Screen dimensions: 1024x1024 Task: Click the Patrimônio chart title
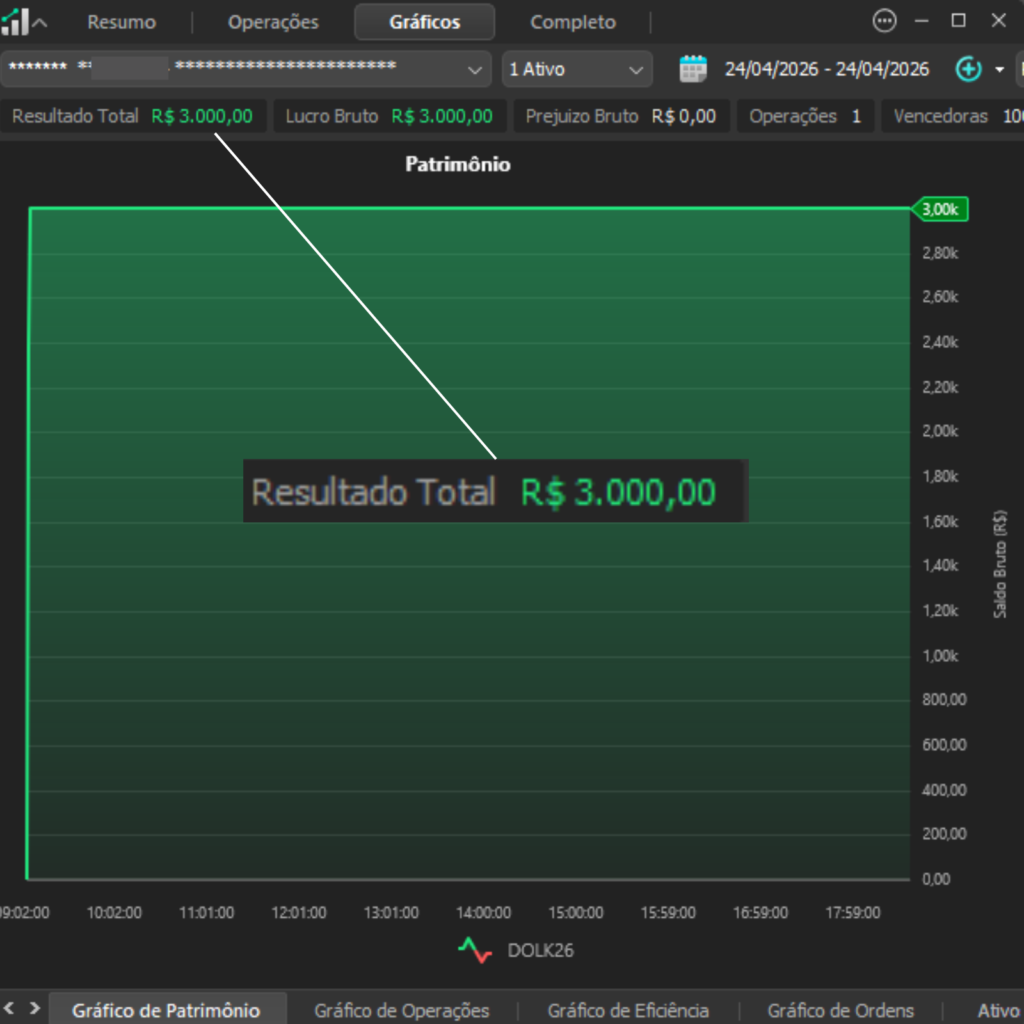click(x=458, y=164)
